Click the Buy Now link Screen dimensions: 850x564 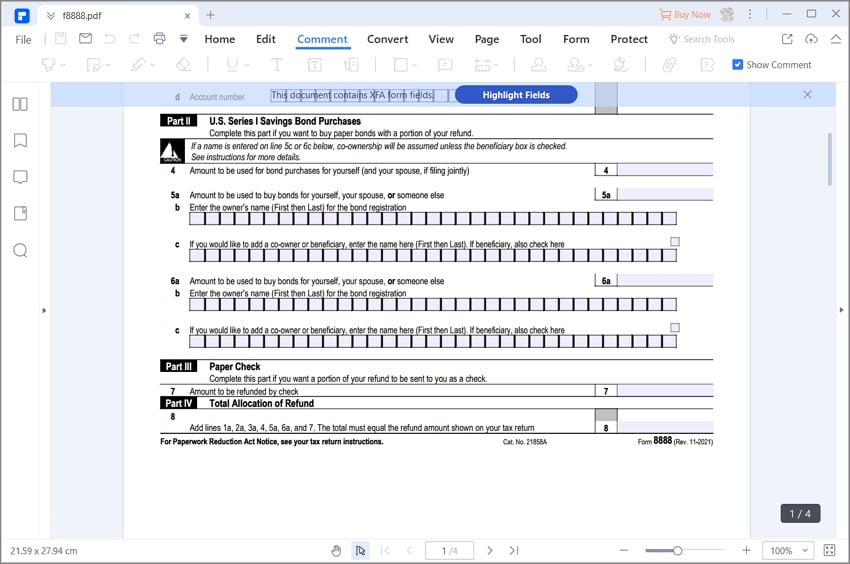point(685,15)
